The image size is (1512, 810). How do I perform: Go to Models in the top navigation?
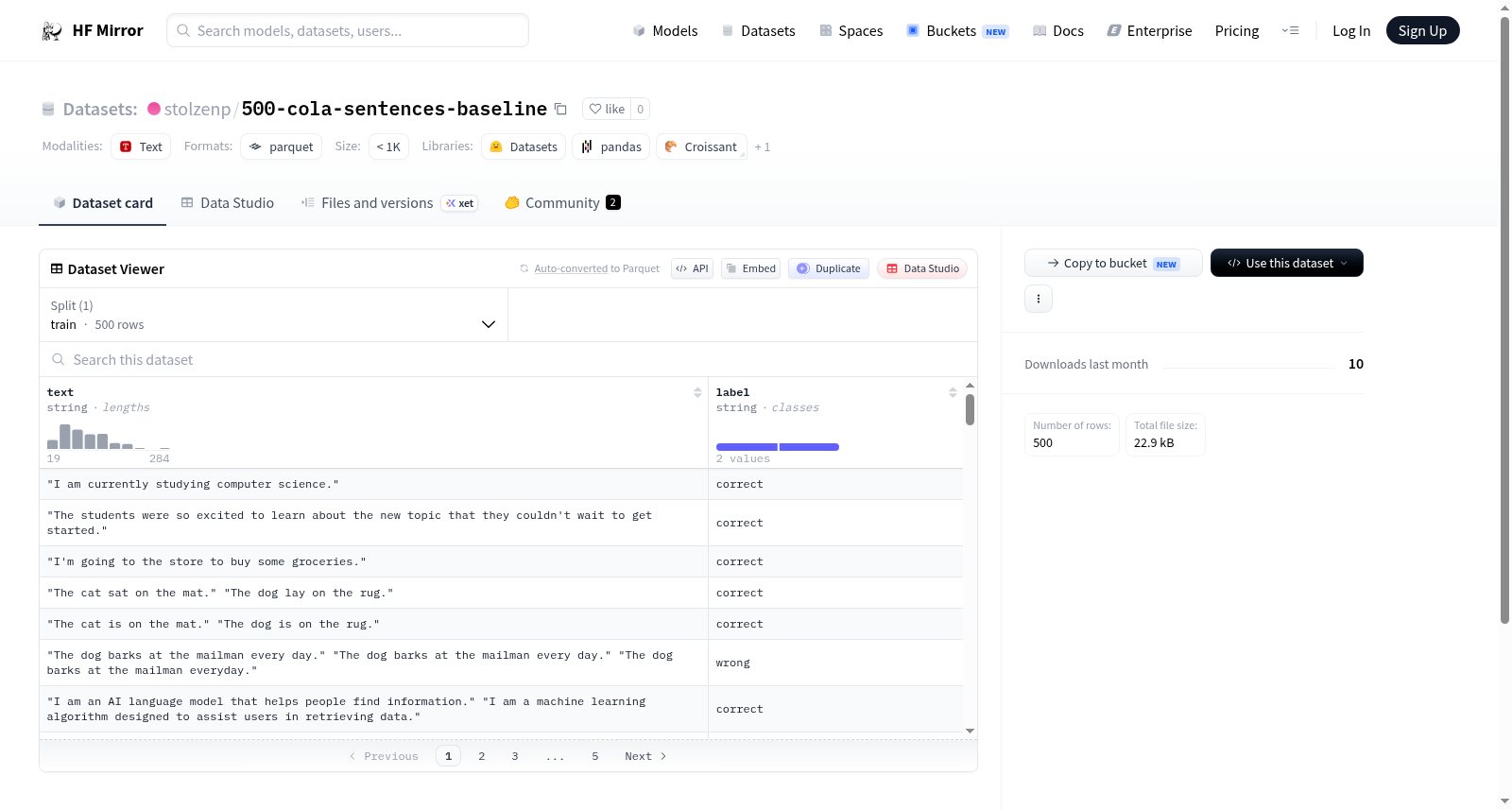(665, 31)
